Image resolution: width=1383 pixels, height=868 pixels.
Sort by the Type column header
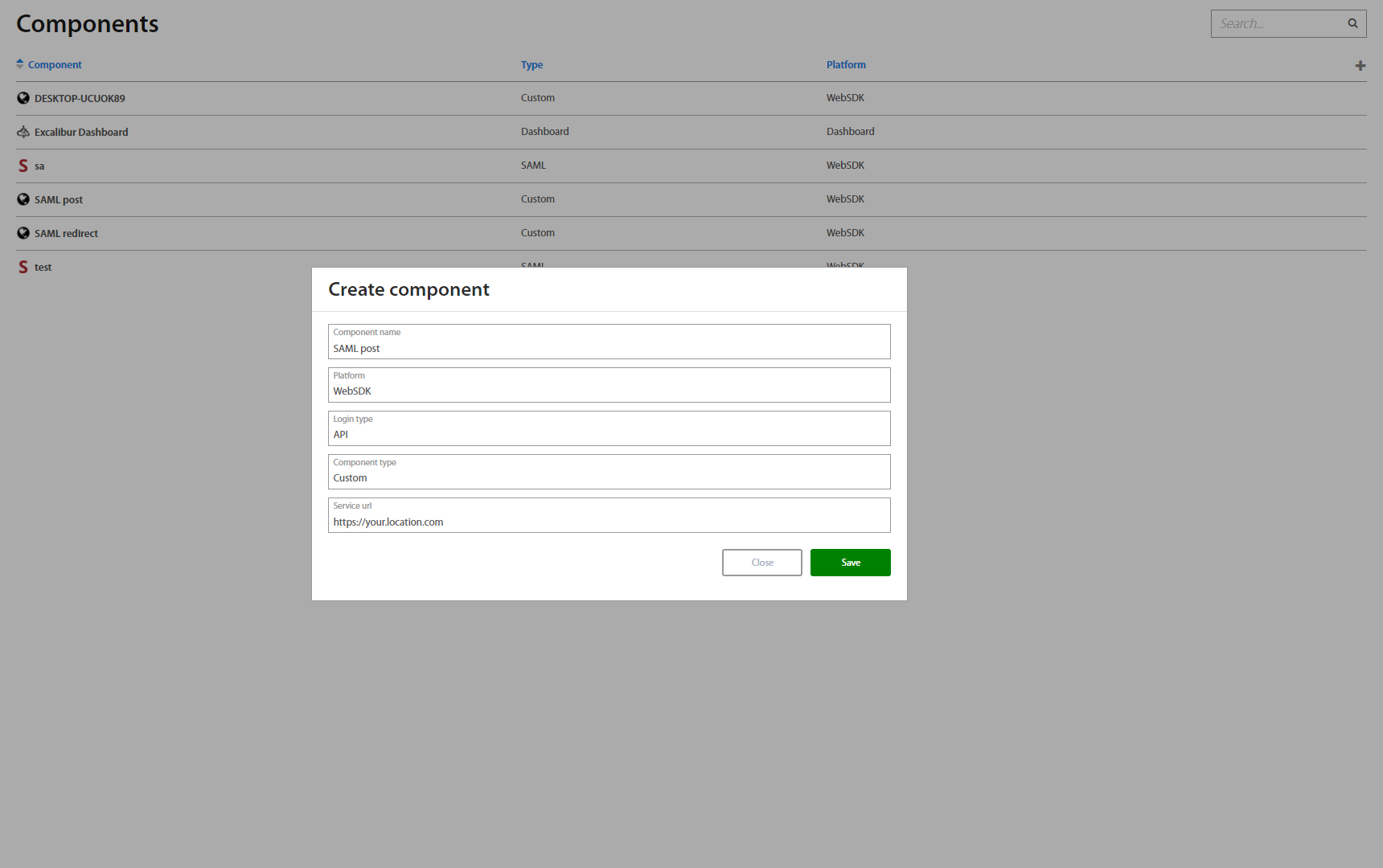click(x=531, y=65)
